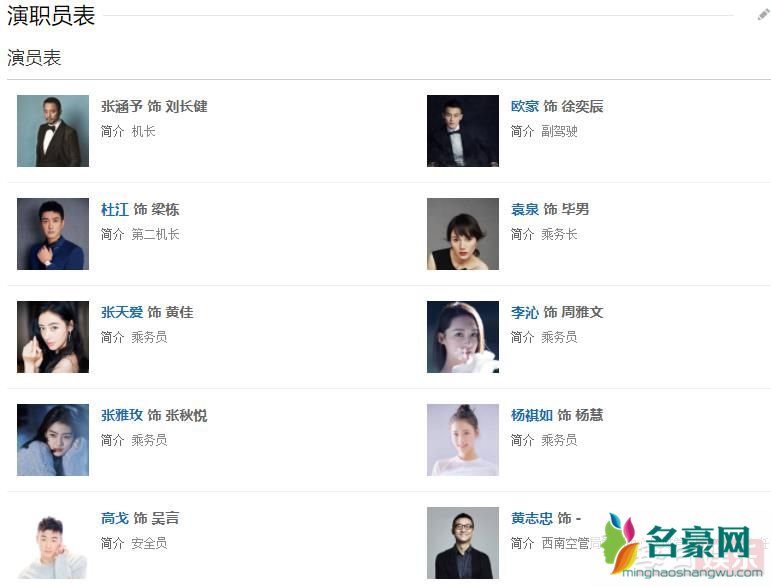771x586 pixels.
Task: Click 高戈 portrait photo
Action: pos(53,543)
